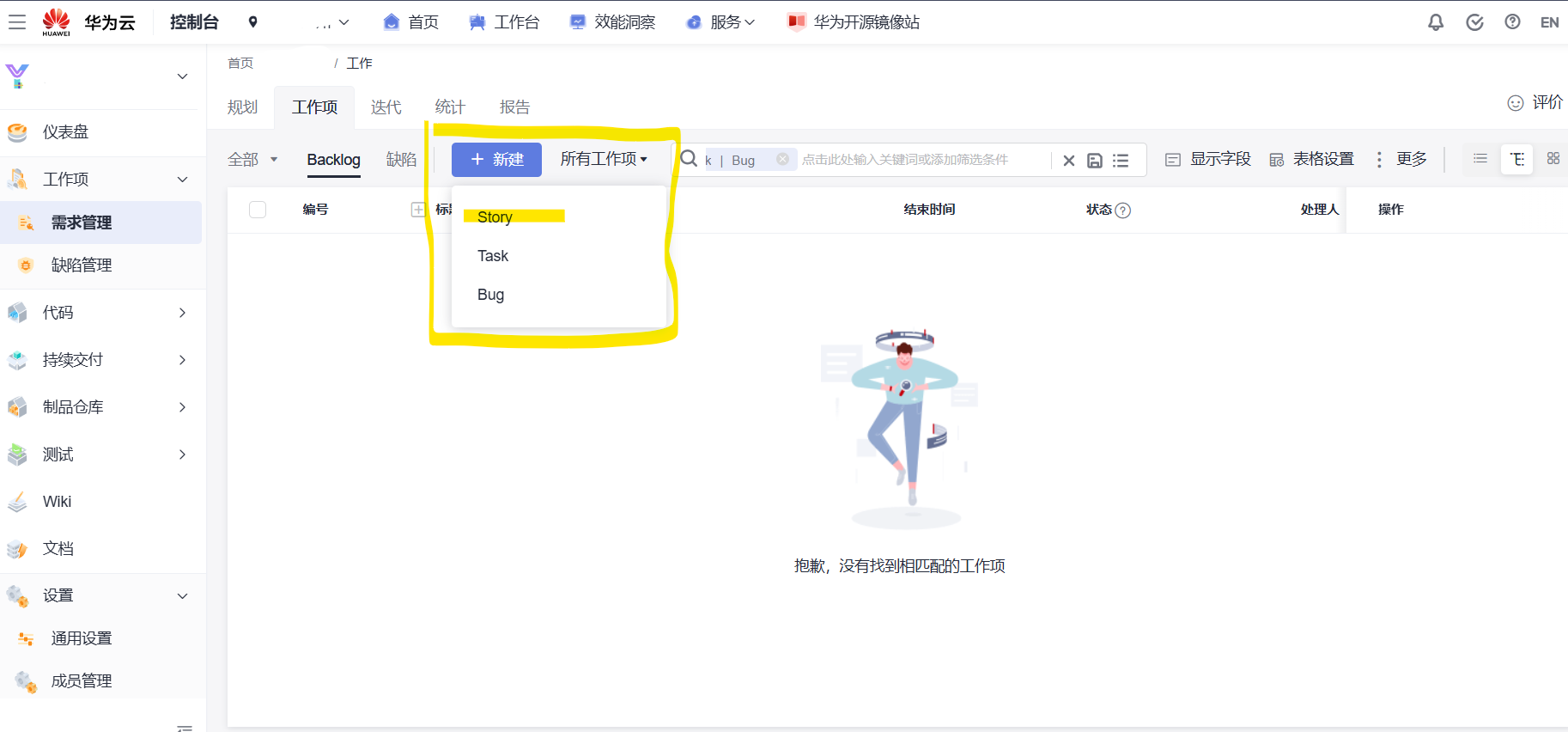The height and width of the screenshot is (732, 1568).
Task: Collapse the 设置 sidebar section
Action: (182, 596)
